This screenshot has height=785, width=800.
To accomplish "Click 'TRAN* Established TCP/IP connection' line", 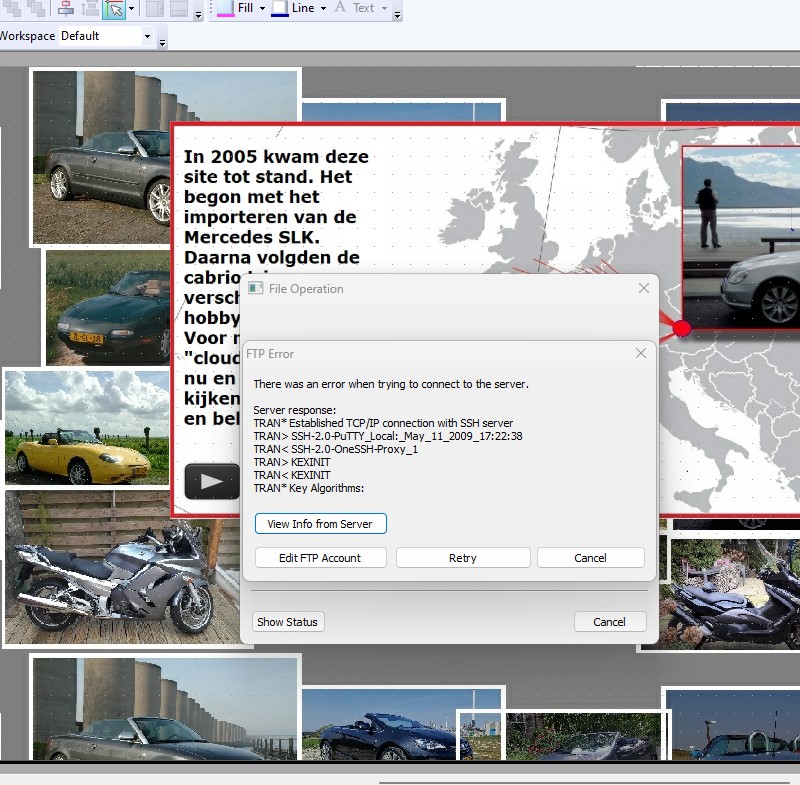I will [x=383, y=423].
